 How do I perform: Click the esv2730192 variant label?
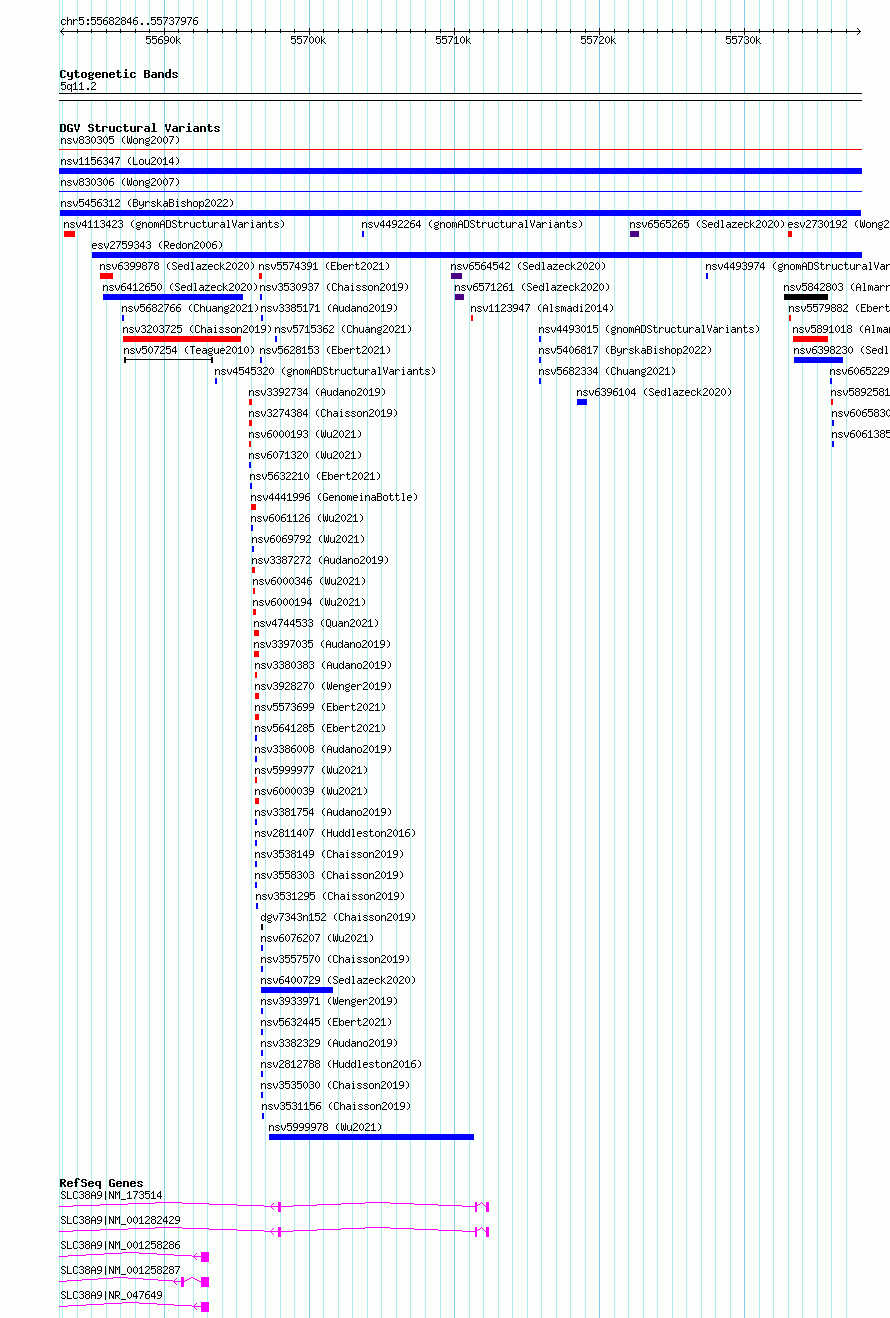pos(838,224)
